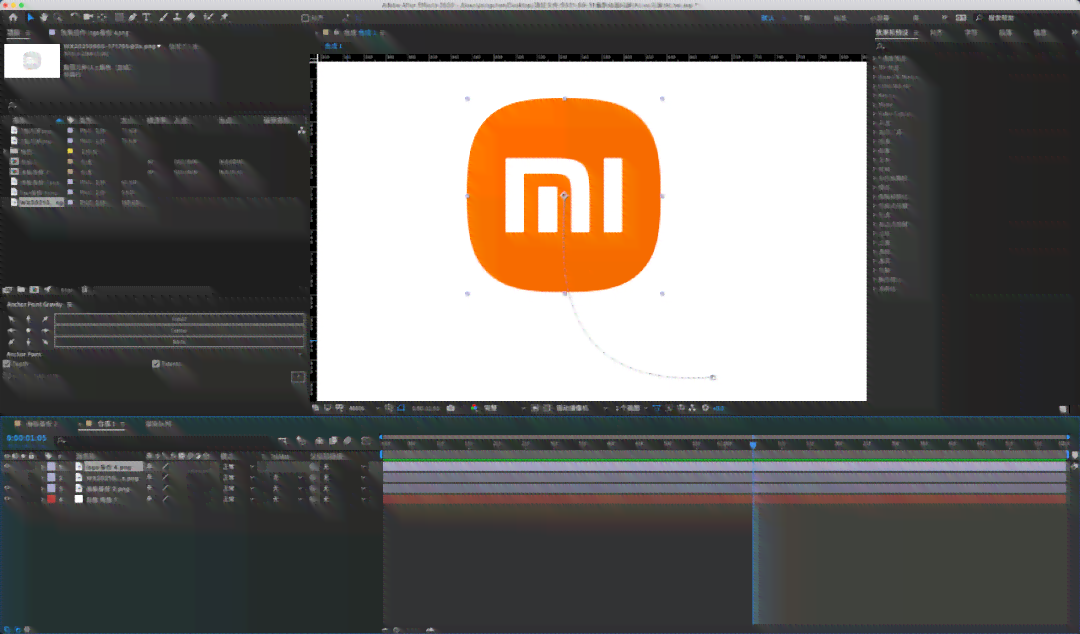
Task: Hide layer 4 with its eye icon
Action: pyautogui.click(x=8, y=500)
